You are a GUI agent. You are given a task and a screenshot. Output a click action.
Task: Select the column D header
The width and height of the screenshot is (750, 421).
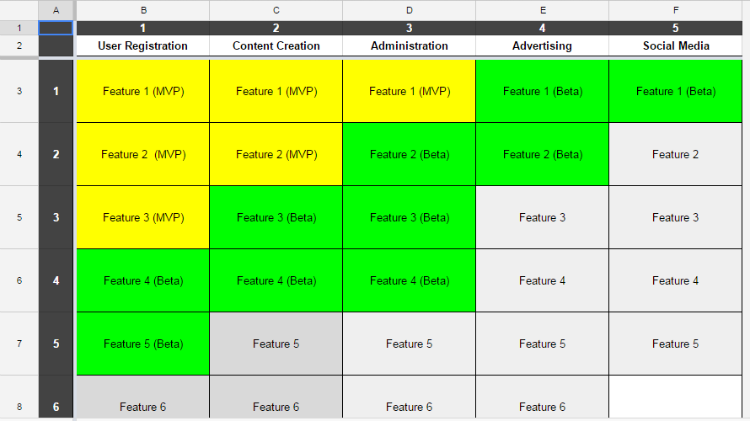(x=409, y=9)
